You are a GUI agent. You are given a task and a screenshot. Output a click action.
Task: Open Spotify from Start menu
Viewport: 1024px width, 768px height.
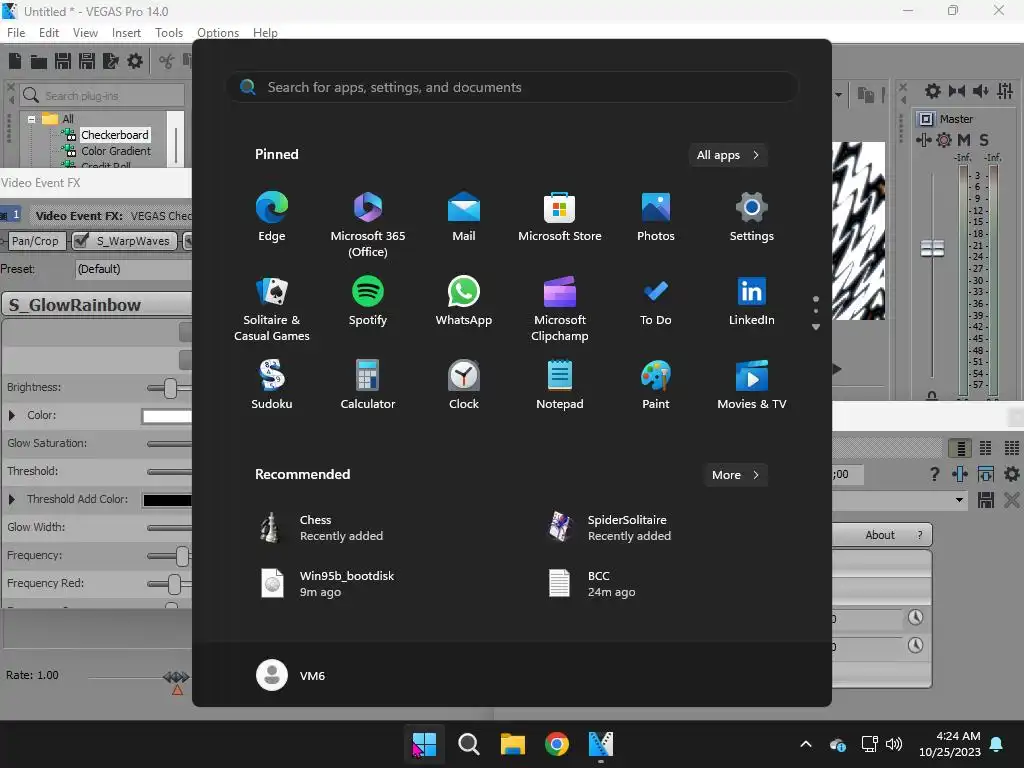368,301
